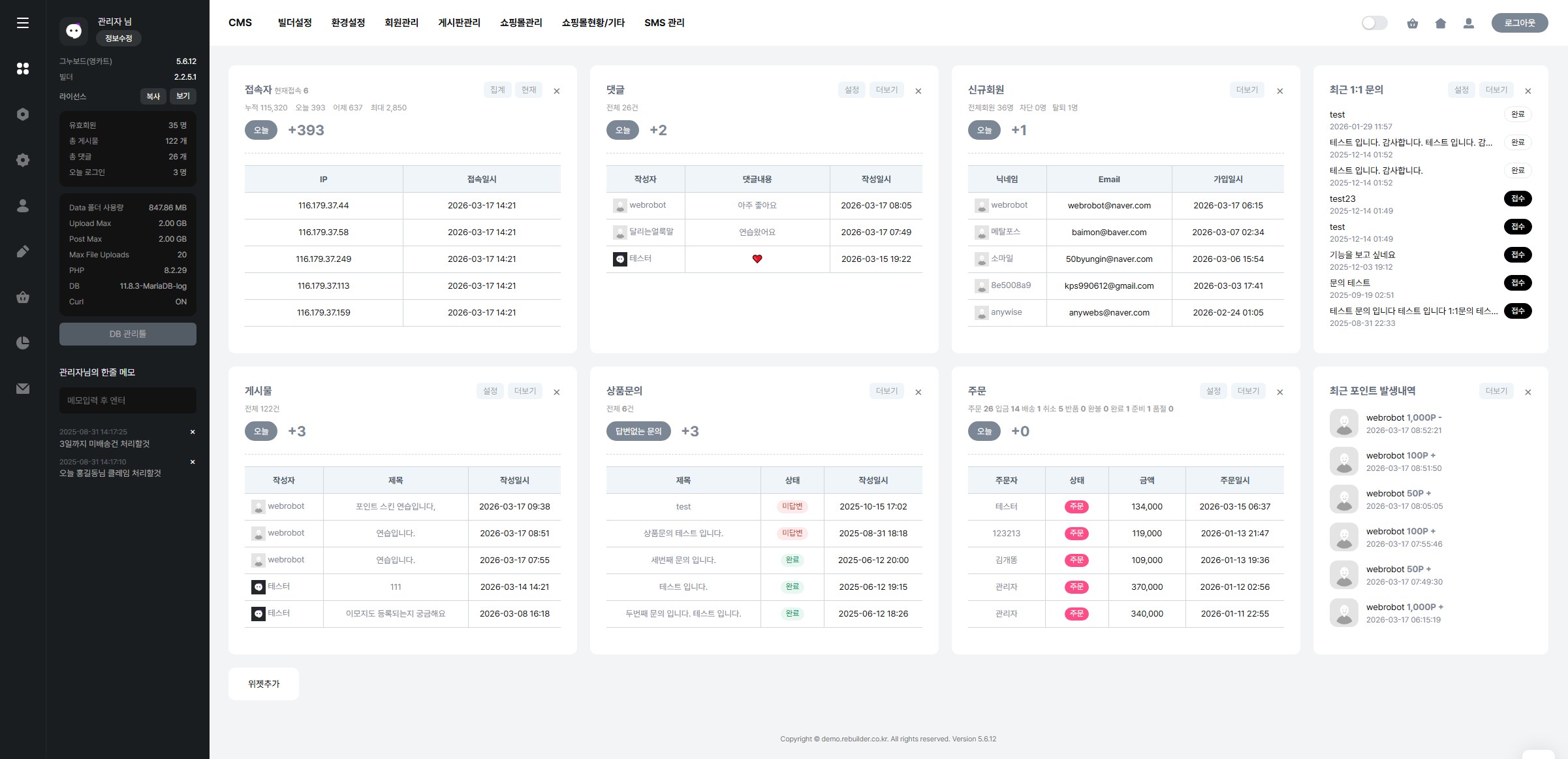Switch visitor widget to 집계 view
This screenshot has height=759, width=1568.
coord(497,90)
